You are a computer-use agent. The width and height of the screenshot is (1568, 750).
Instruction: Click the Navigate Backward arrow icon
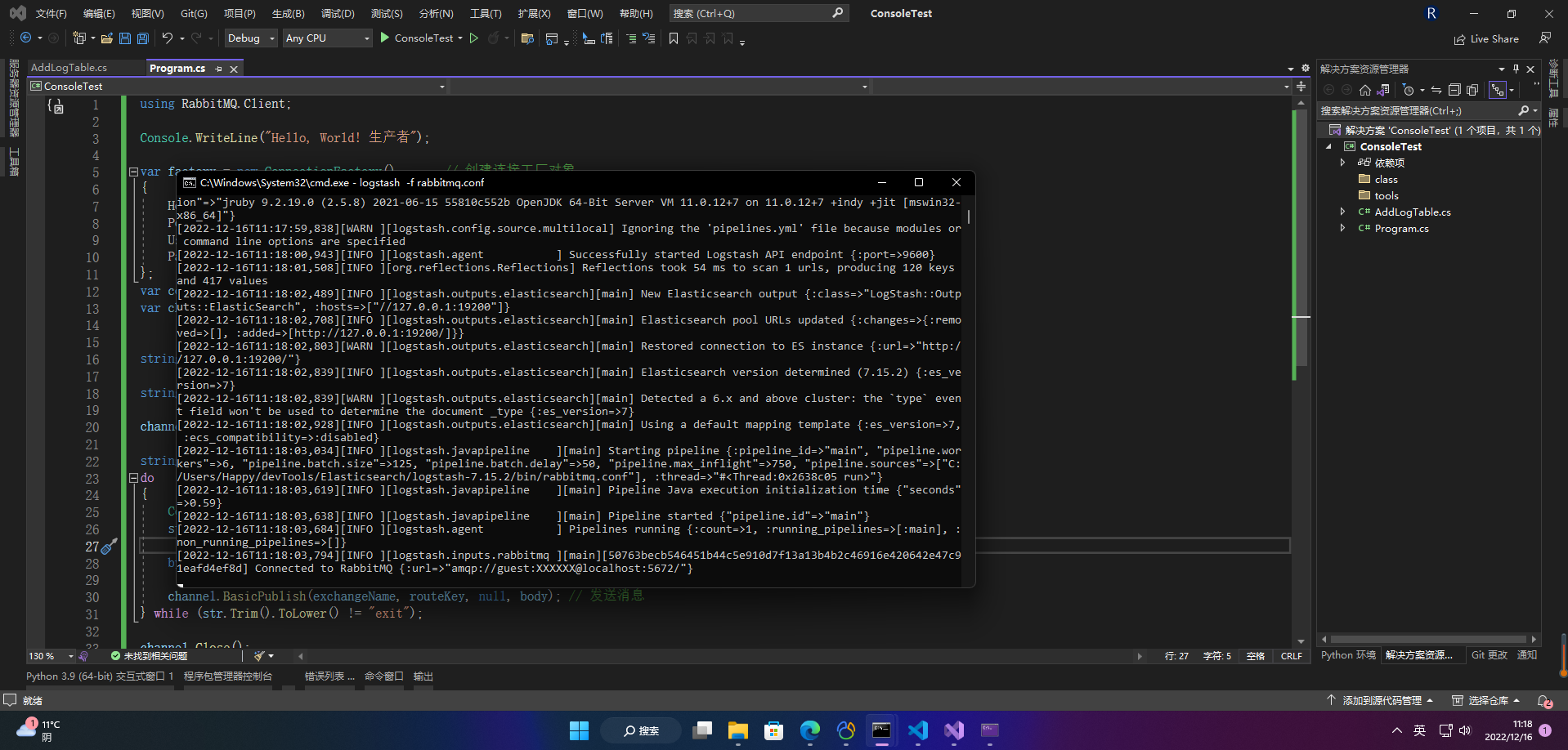(x=26, y=38)
